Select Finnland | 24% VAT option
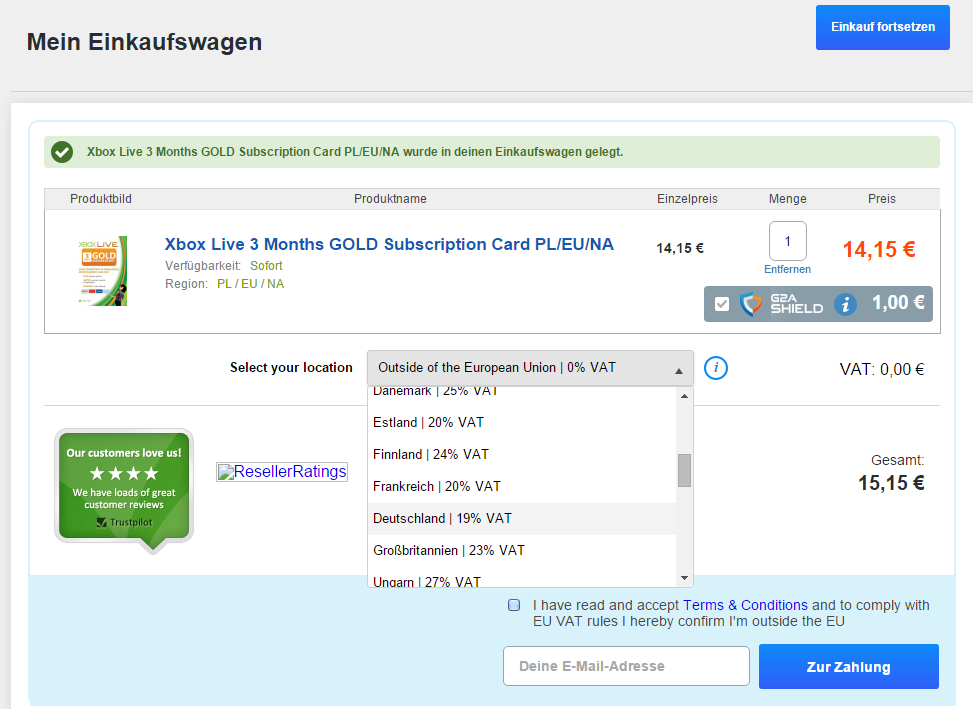 521,455
